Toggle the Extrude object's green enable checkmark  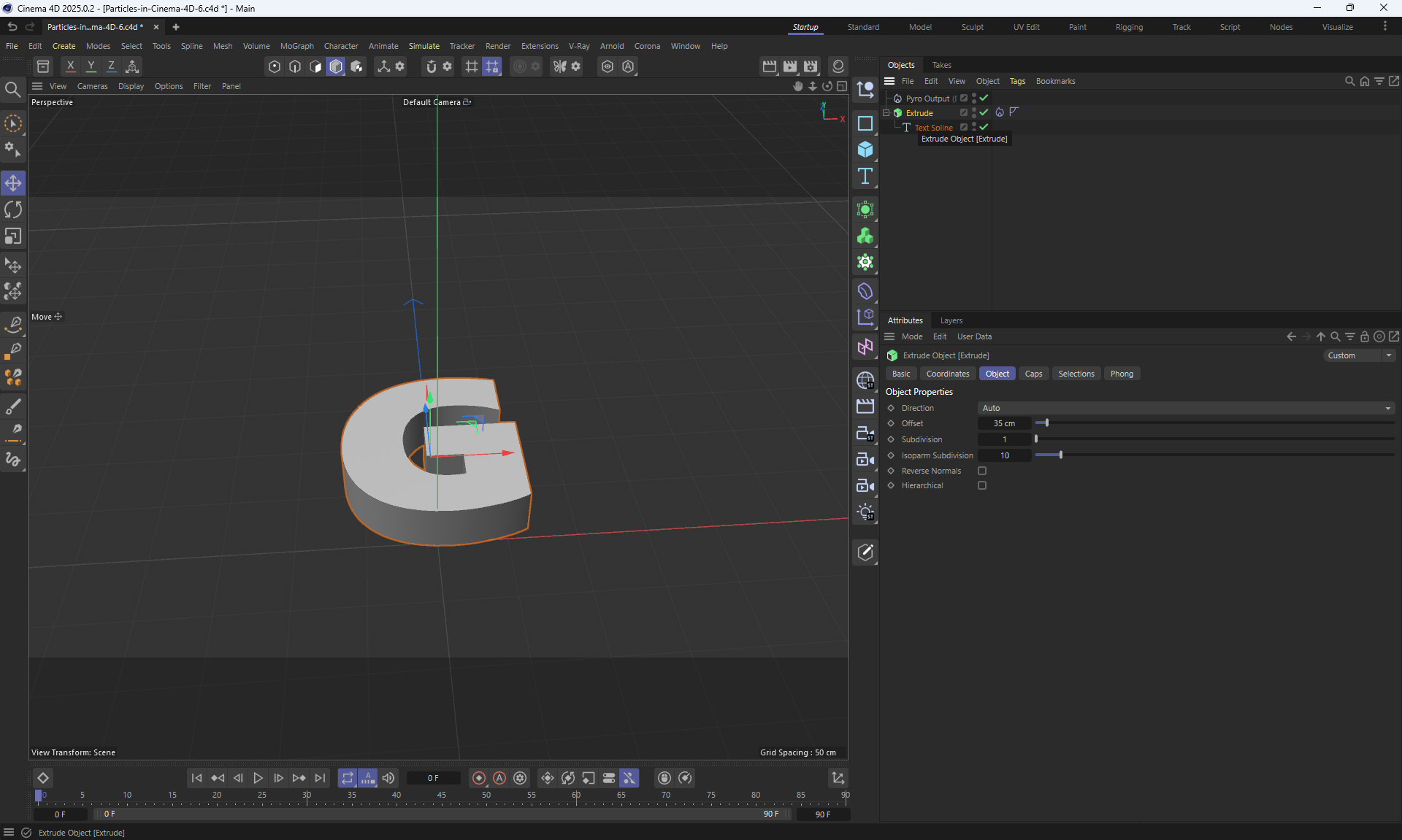click(x=984, y=112)
